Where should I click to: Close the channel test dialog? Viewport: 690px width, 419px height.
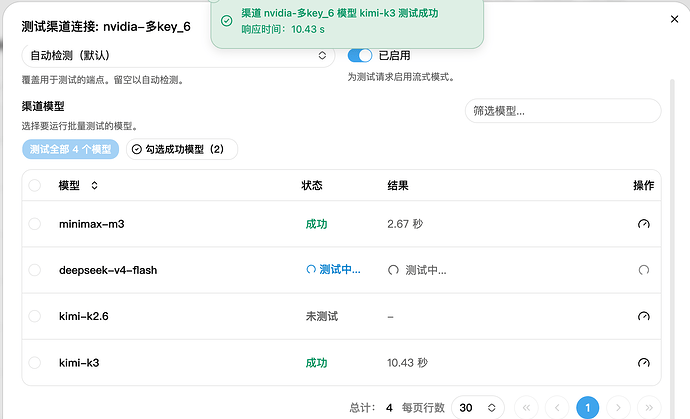point(674,19)
